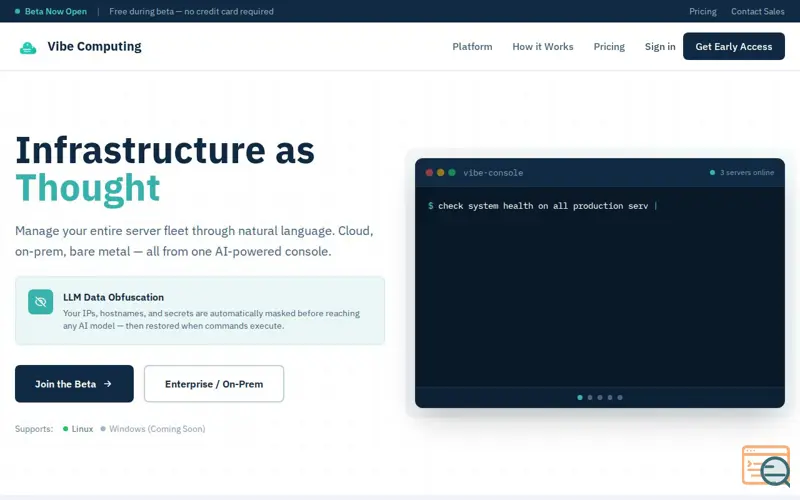Screen dimensions: 800x500
Task: Click the LLM Data Obfuscation heading
Action: 113,297
